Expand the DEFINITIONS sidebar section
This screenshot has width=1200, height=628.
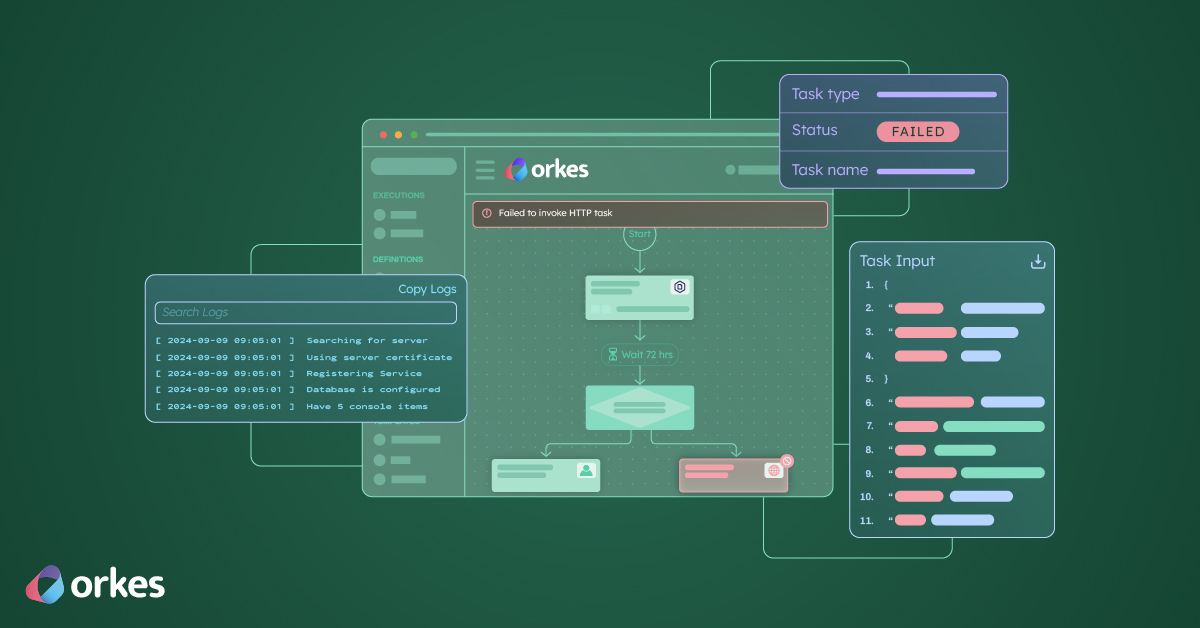click(x=399, y=259)
